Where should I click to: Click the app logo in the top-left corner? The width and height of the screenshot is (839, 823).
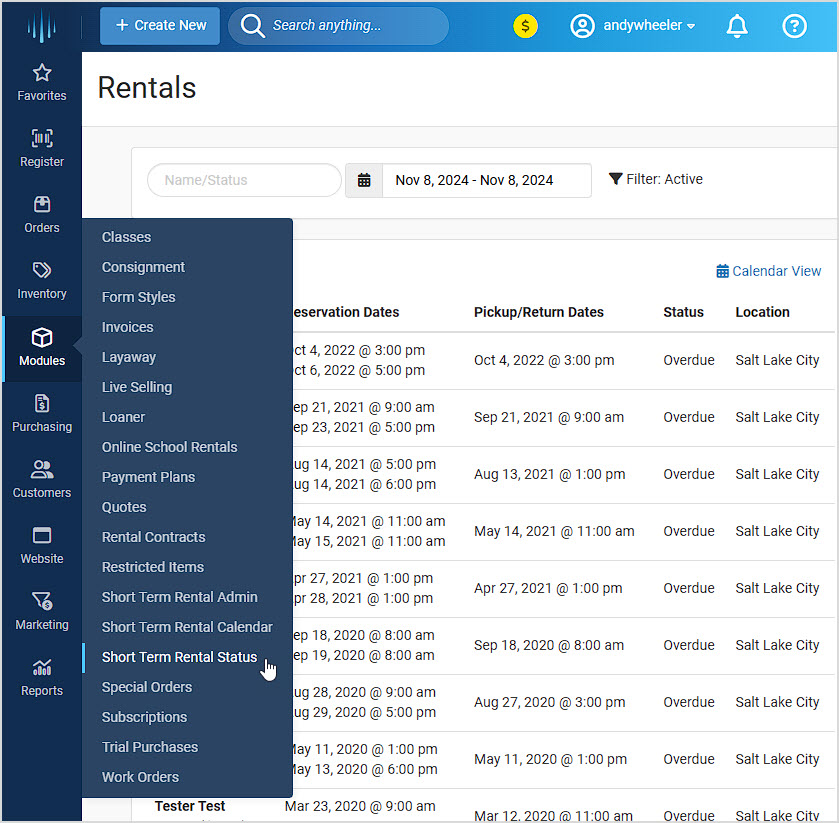41,26
